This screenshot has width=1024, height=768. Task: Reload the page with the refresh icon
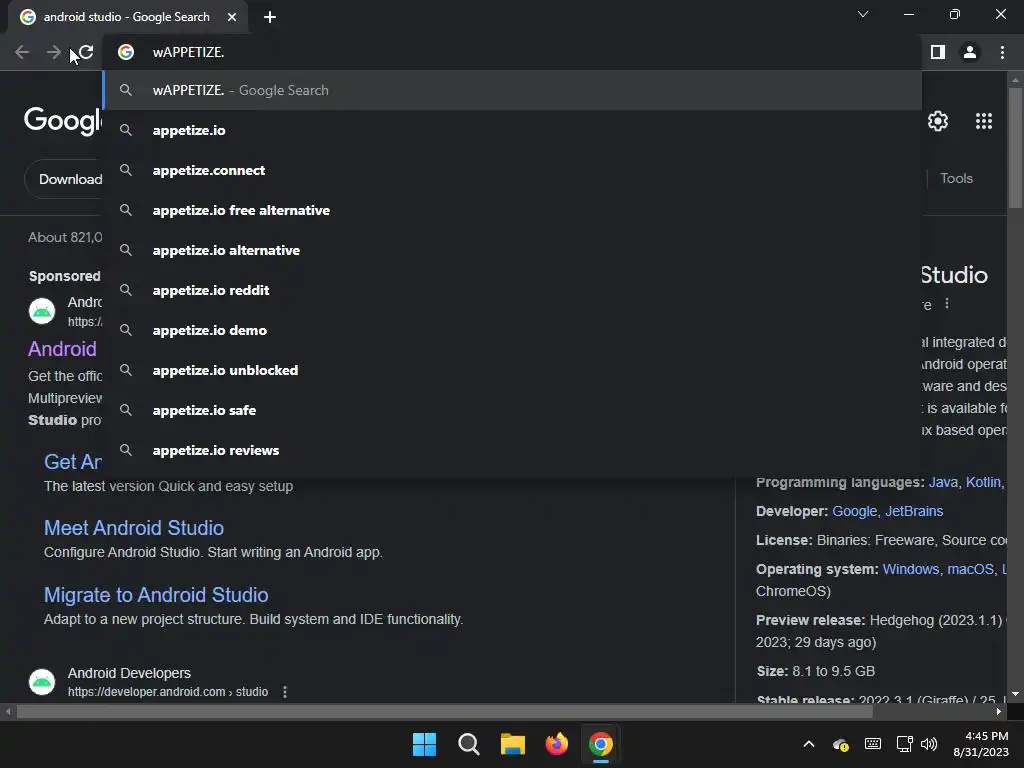pos(86,52)
